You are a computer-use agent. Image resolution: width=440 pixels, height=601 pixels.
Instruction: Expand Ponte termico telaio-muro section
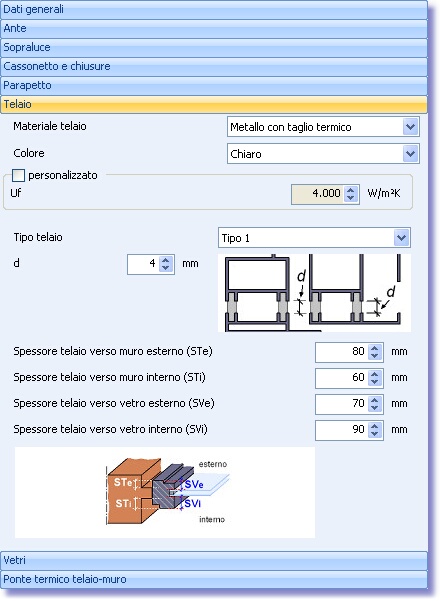[x=214, y=580]
